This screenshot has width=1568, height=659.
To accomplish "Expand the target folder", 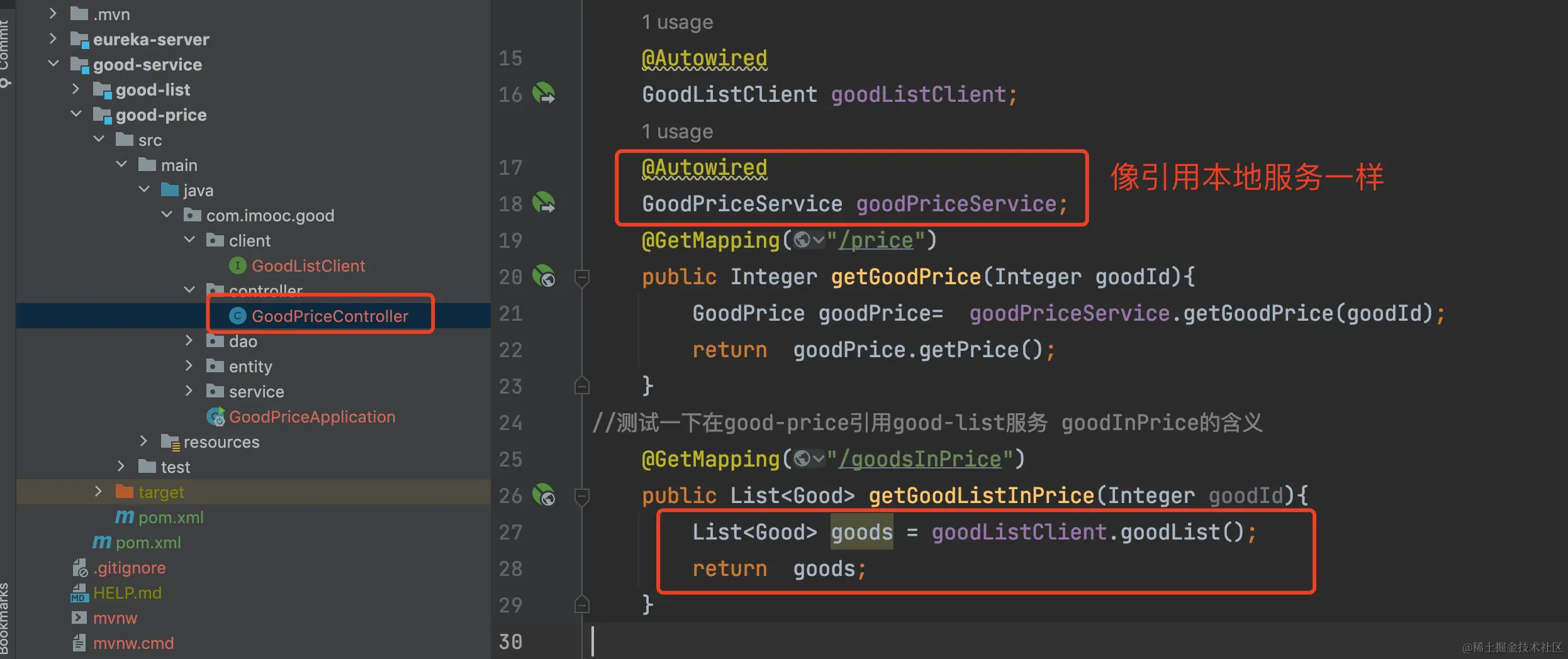I will pos(98,492).
